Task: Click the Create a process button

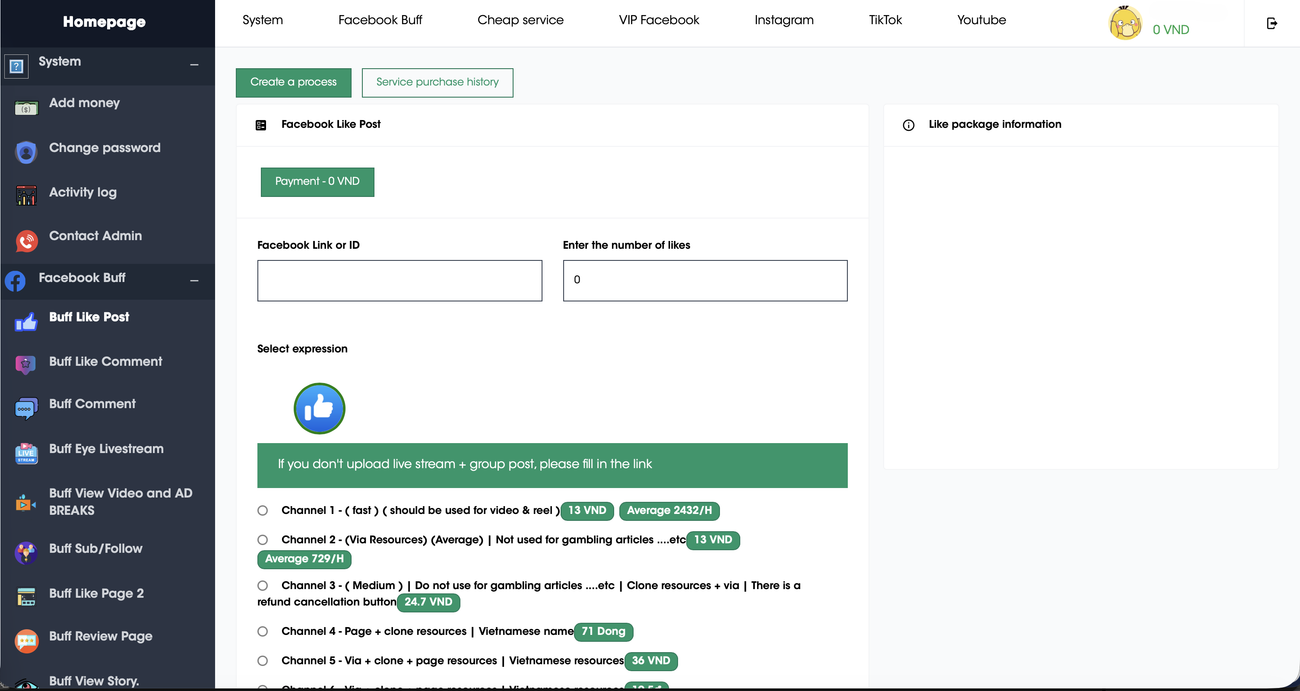Action: [x=294, y=82]
